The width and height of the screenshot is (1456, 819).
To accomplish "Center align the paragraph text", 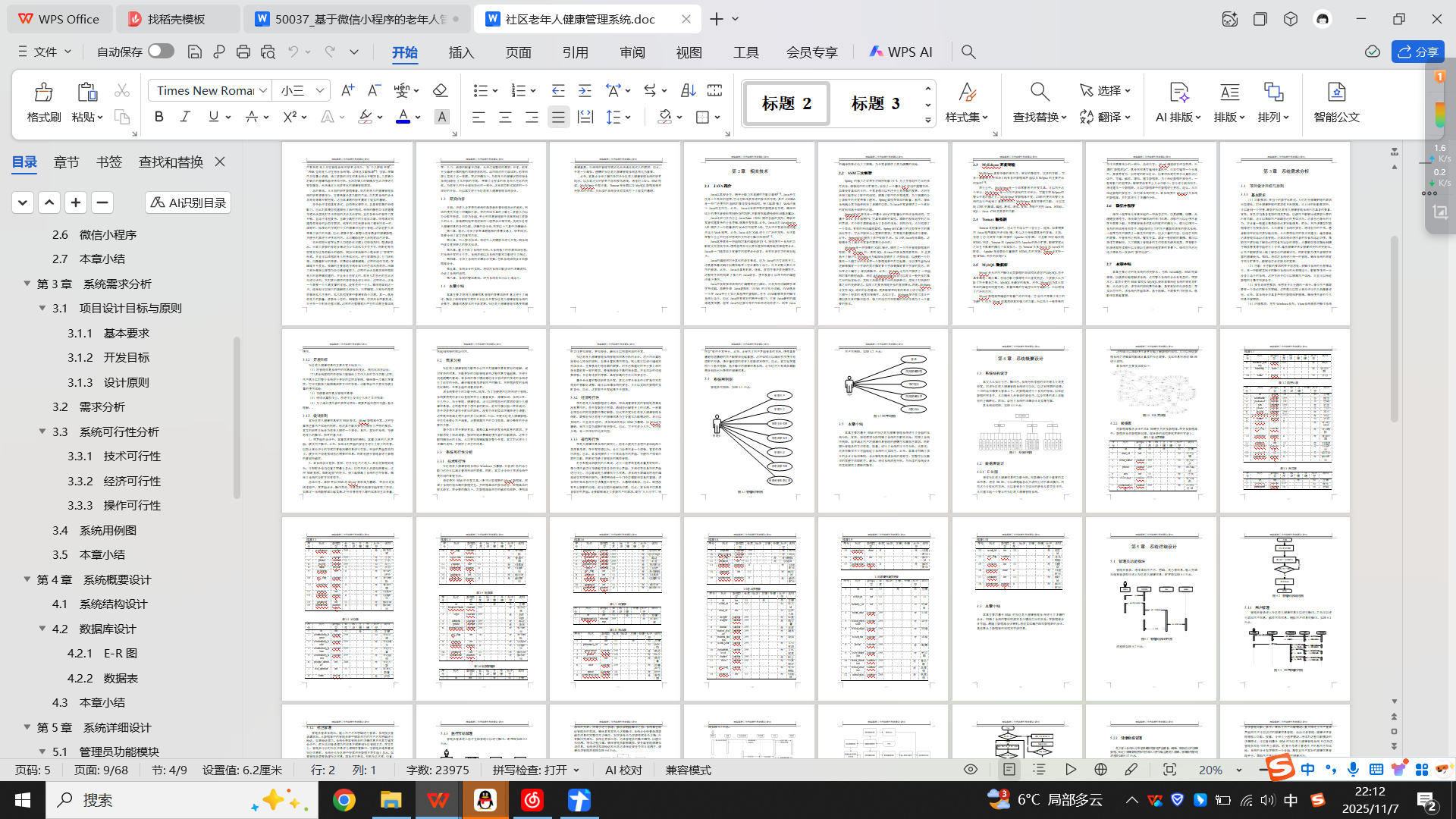I will (505, 117).
